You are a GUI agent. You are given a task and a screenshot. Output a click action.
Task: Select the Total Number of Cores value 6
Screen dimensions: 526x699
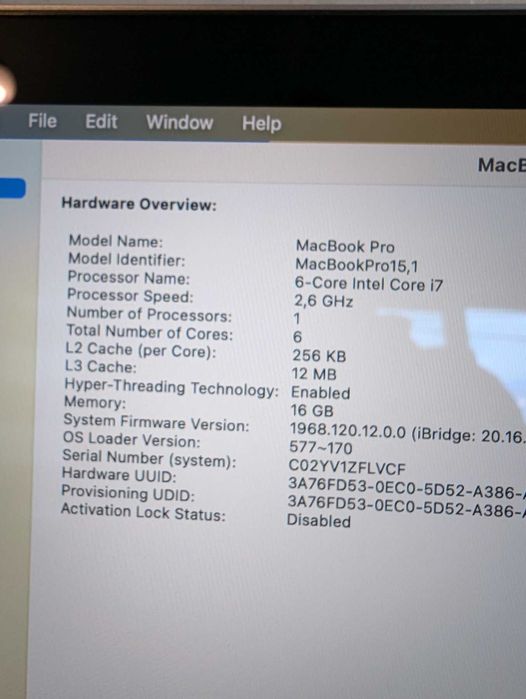coord(297,337)
